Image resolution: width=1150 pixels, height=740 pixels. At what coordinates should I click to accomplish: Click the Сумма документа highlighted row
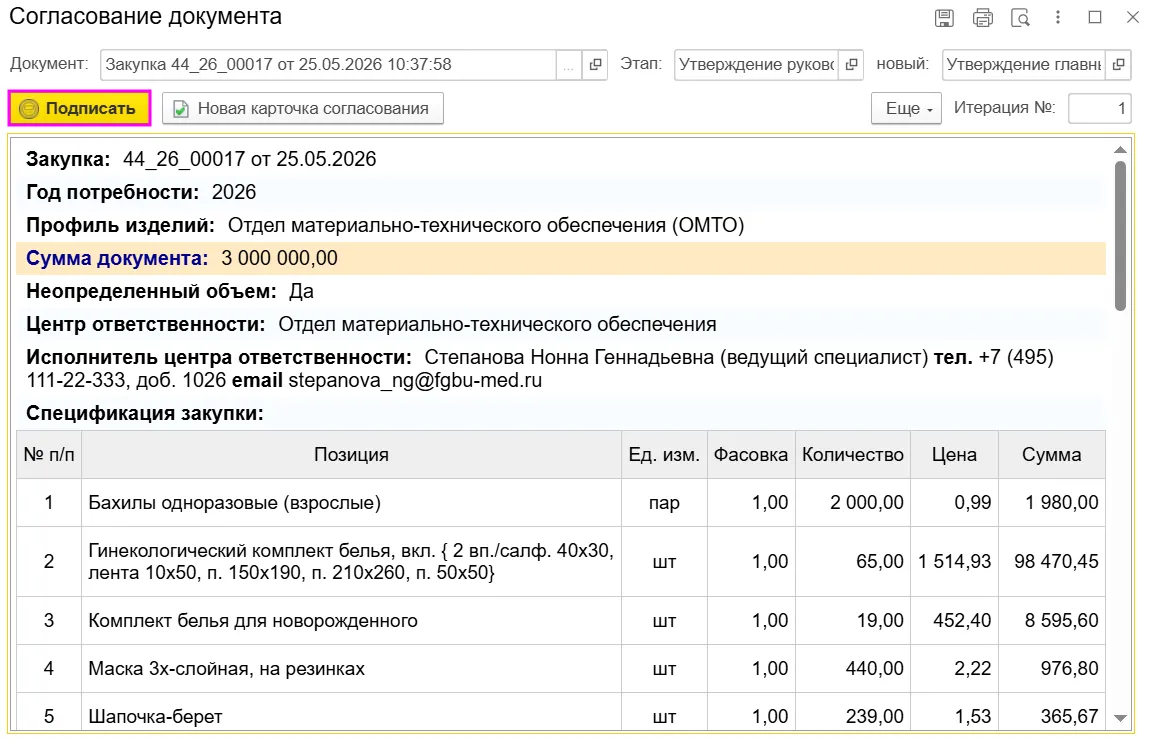pos(561,258)
